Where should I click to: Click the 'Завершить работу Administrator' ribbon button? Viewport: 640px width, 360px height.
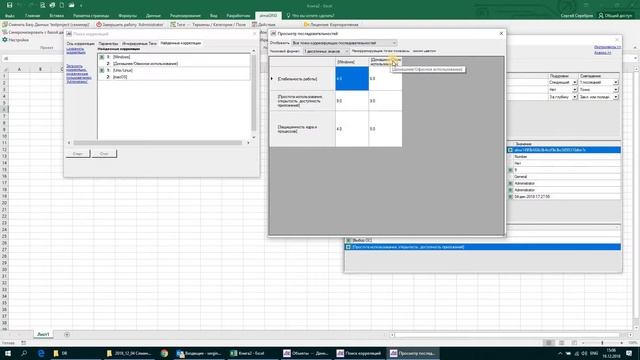(x=130, y=24)
